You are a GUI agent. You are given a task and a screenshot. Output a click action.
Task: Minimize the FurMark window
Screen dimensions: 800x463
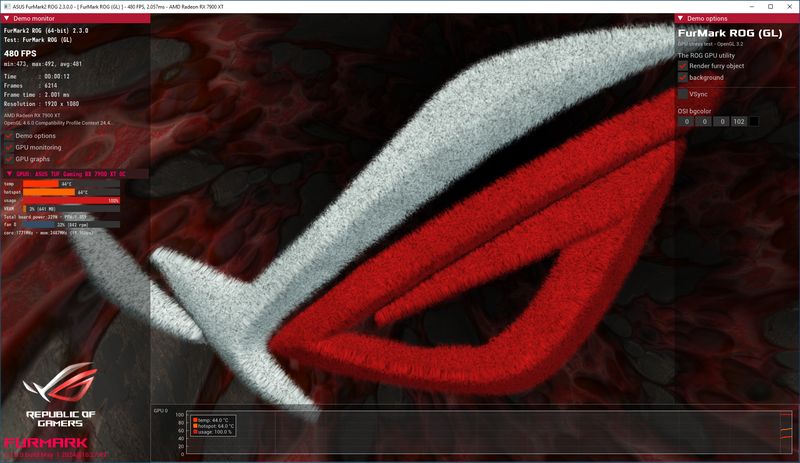(752, 7)
